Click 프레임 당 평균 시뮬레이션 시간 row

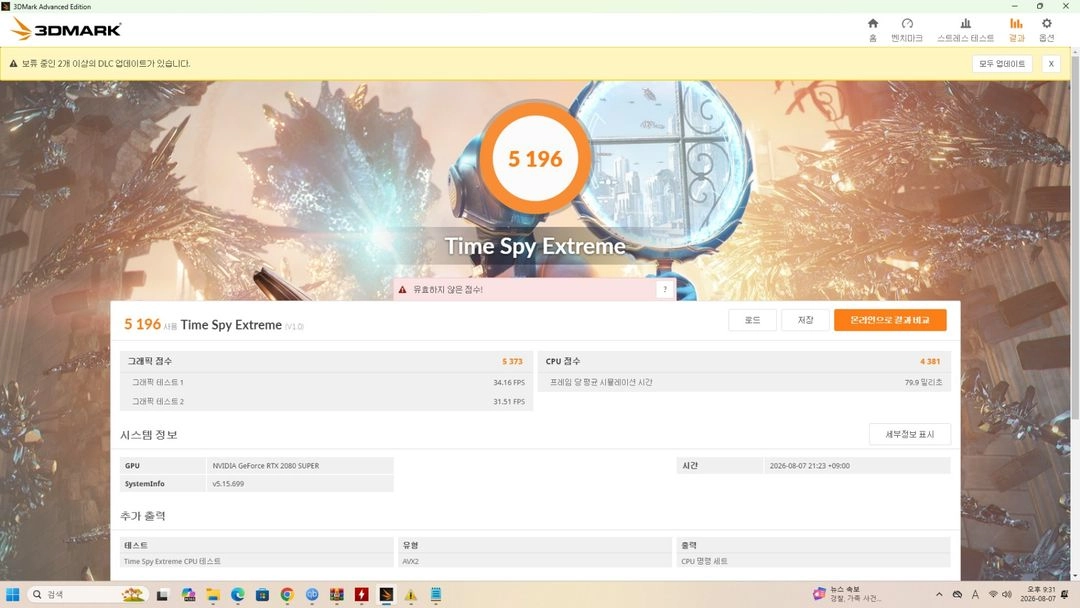click(x=744, y=381)
